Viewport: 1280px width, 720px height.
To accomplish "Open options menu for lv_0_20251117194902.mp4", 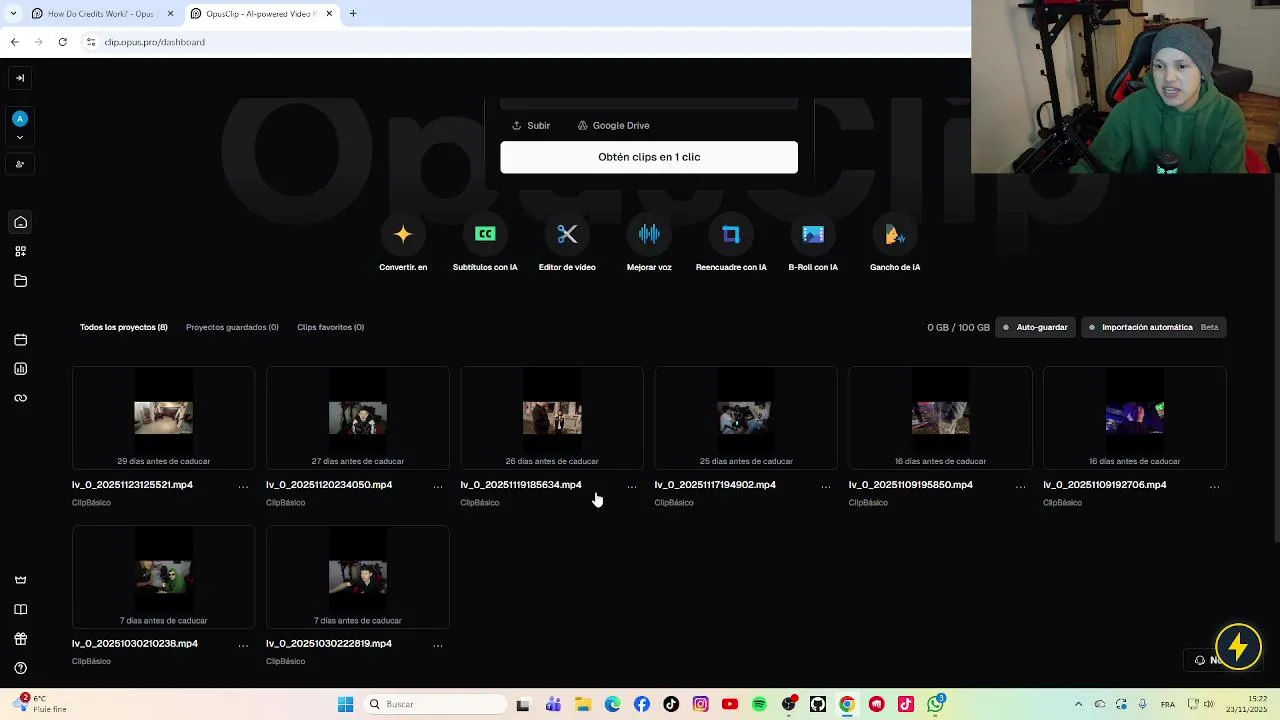I will [x=826, y=486].
